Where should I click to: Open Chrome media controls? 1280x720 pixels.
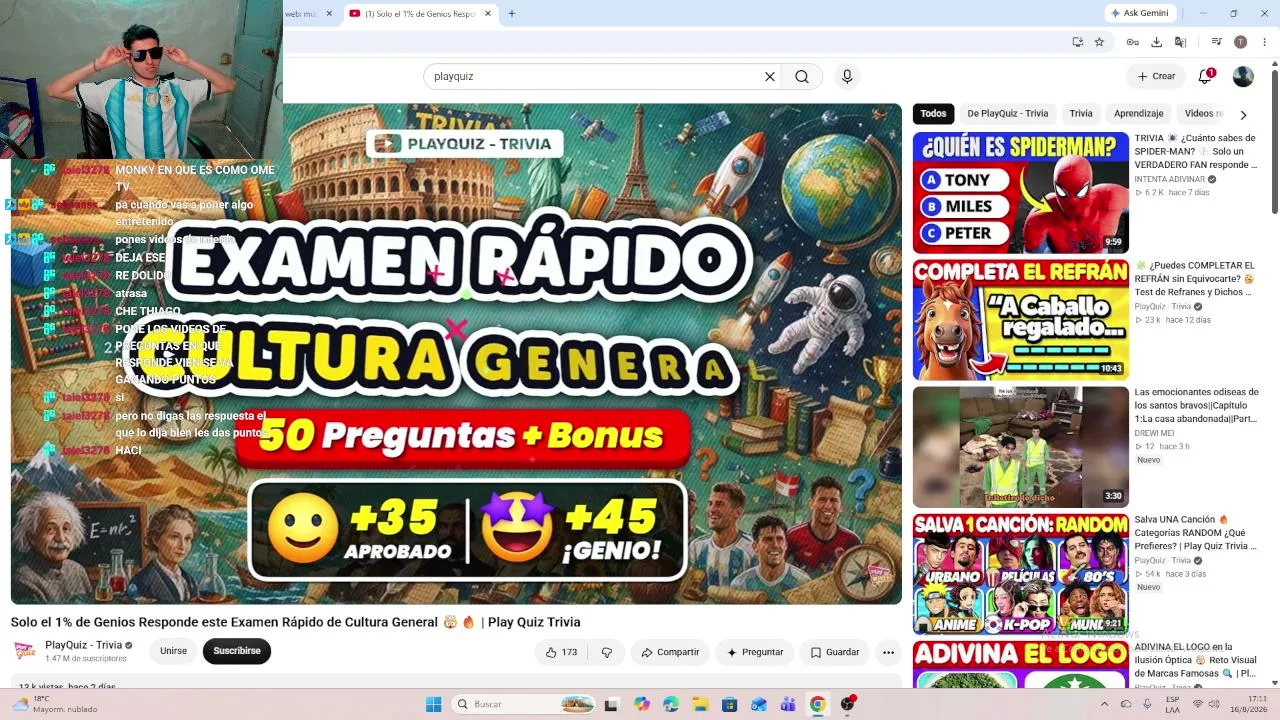[x=1216, y=42]
